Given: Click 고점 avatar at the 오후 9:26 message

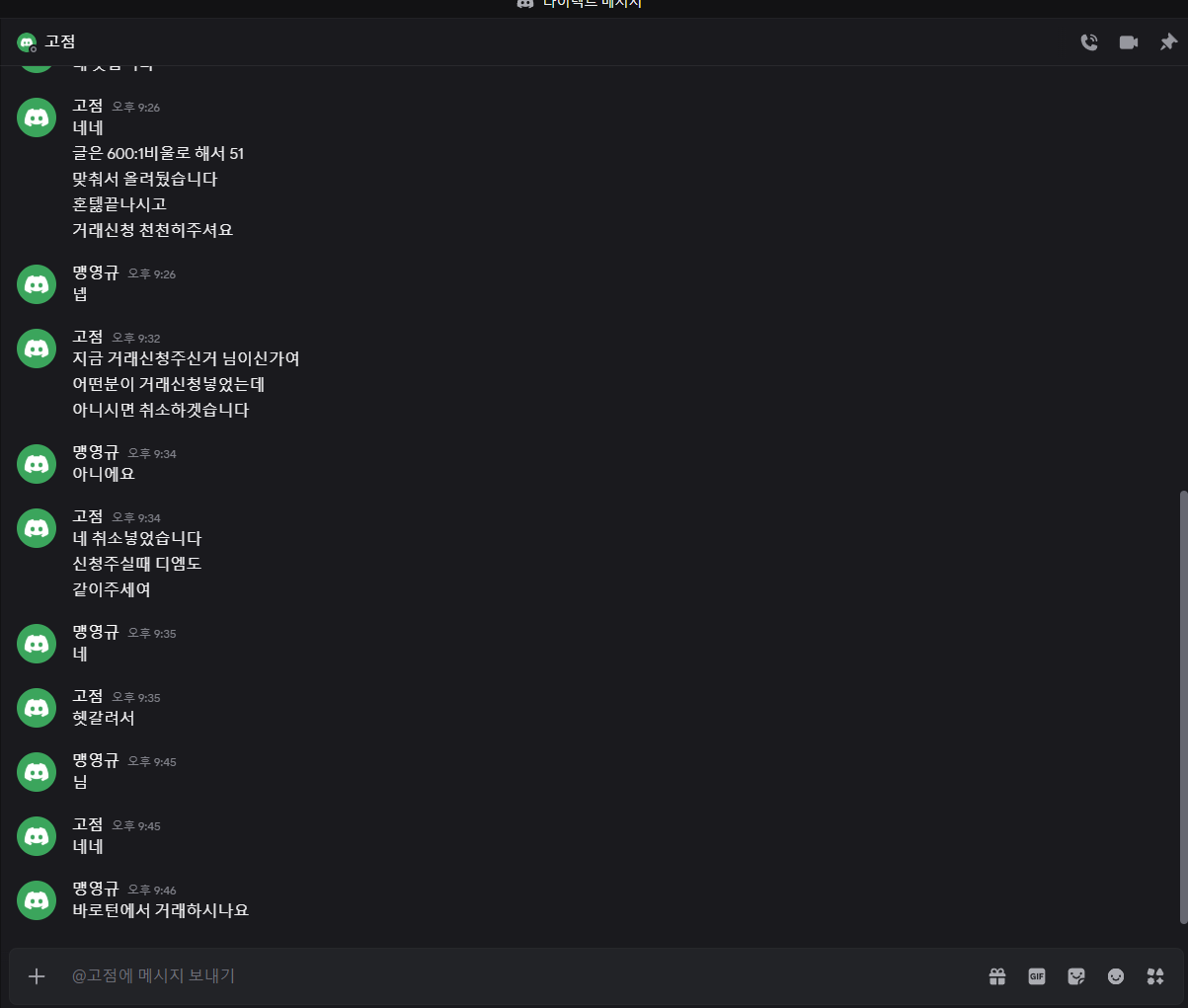Looking at the screenshot, I should [x=37, y=117].
